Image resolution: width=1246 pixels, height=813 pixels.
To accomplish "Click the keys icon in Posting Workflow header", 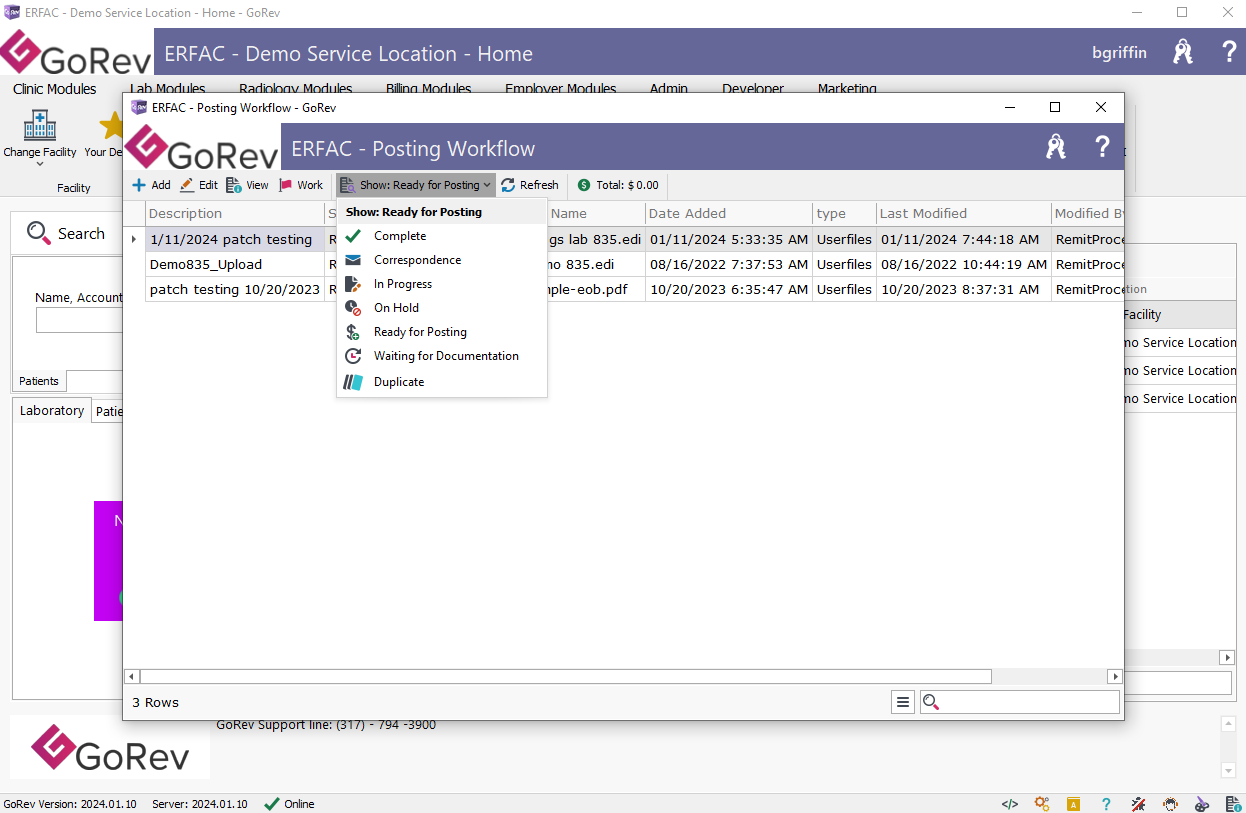I will pyautogui.click(x=1056, y=147).
